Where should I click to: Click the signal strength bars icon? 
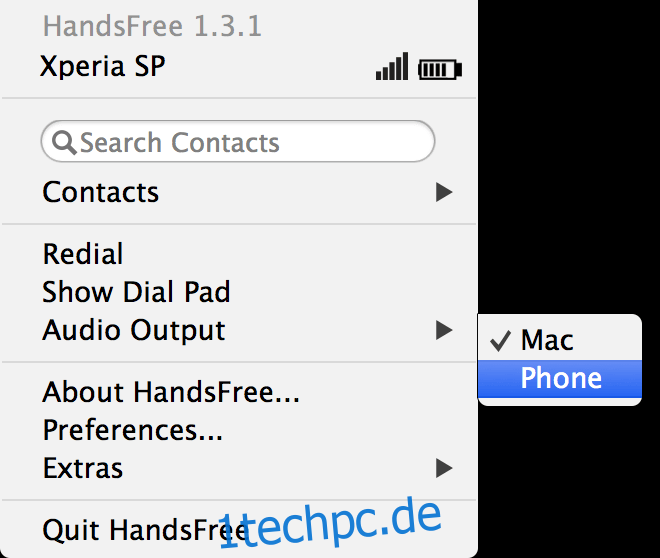tap(392, 66)
